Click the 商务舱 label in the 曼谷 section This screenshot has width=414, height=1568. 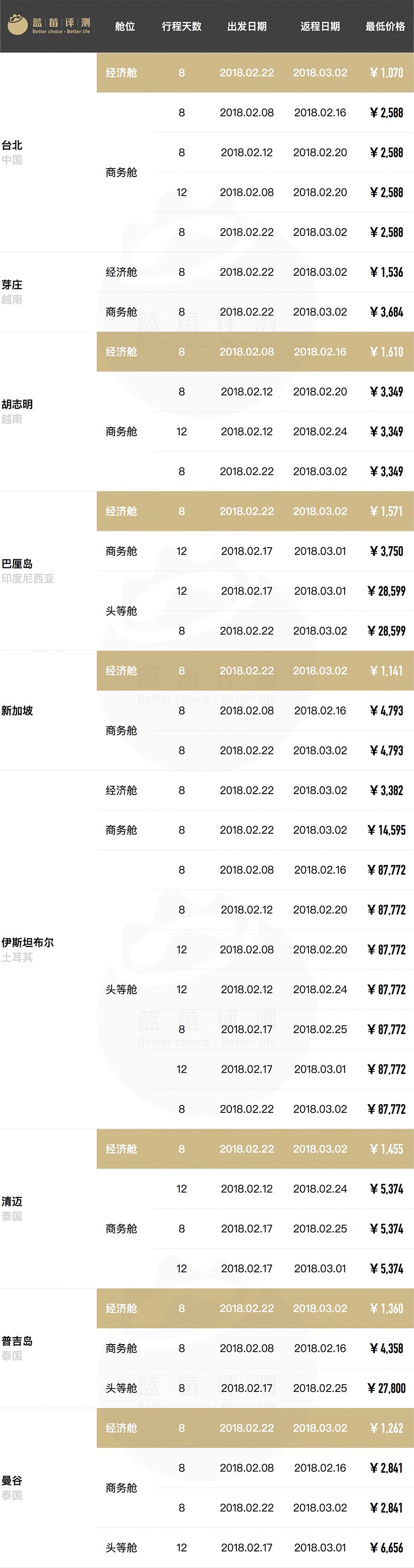coord(121,1488)
